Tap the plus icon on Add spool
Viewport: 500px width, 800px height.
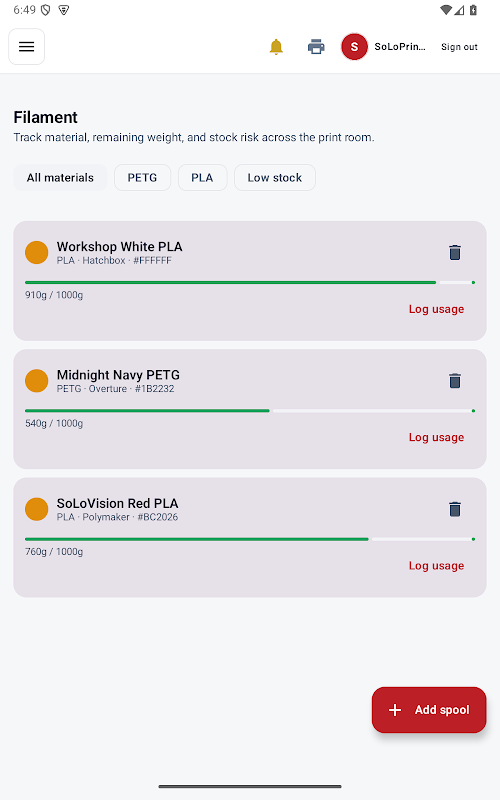click(x=395, y=710)
